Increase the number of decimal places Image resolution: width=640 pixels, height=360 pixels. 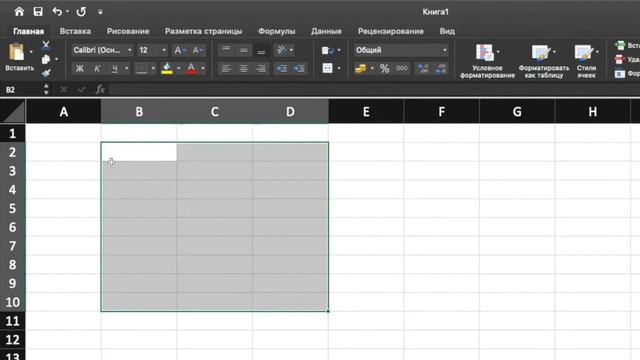[x=423, y=68]
